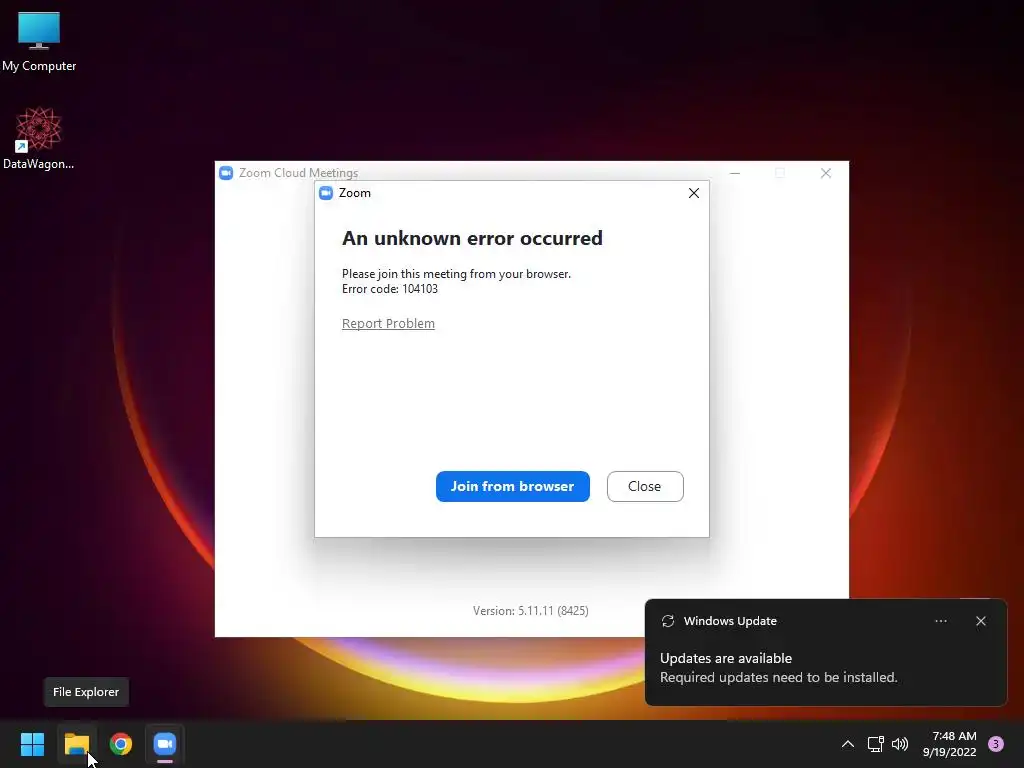Open the volume tray icon
This screenshot has height=768, width=1024.
pos(900,744)
